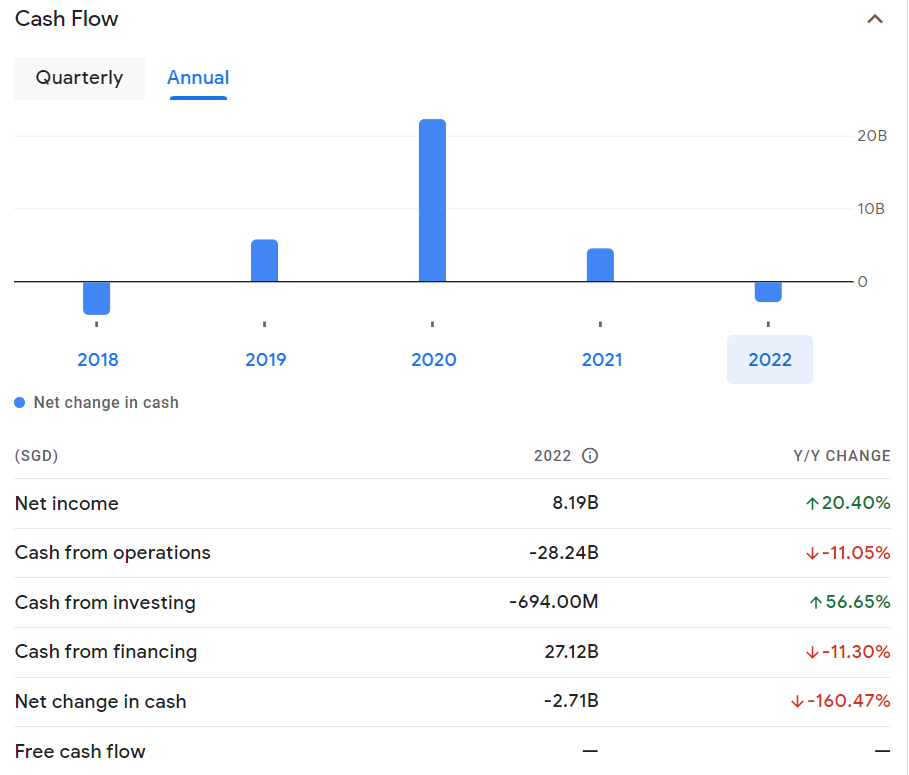
Task: Select the 2021 year label
Action: 602,359
